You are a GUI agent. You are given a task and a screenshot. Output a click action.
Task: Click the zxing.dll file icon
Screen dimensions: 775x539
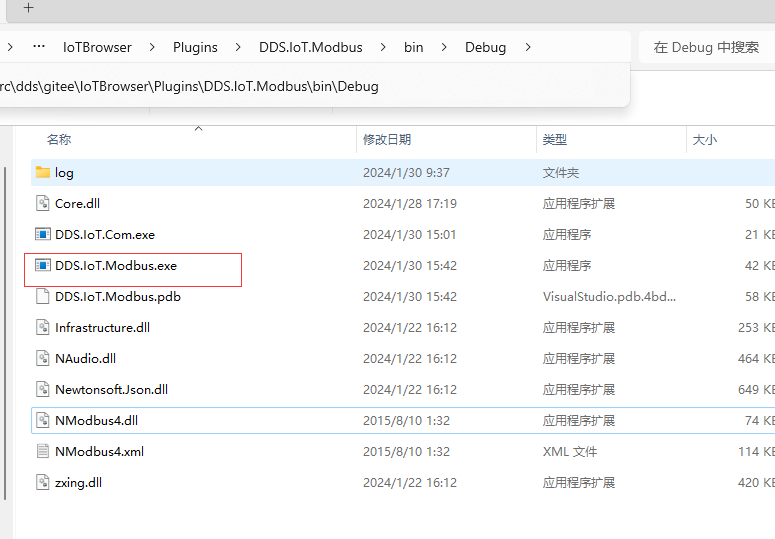click(x=43, y=482)
